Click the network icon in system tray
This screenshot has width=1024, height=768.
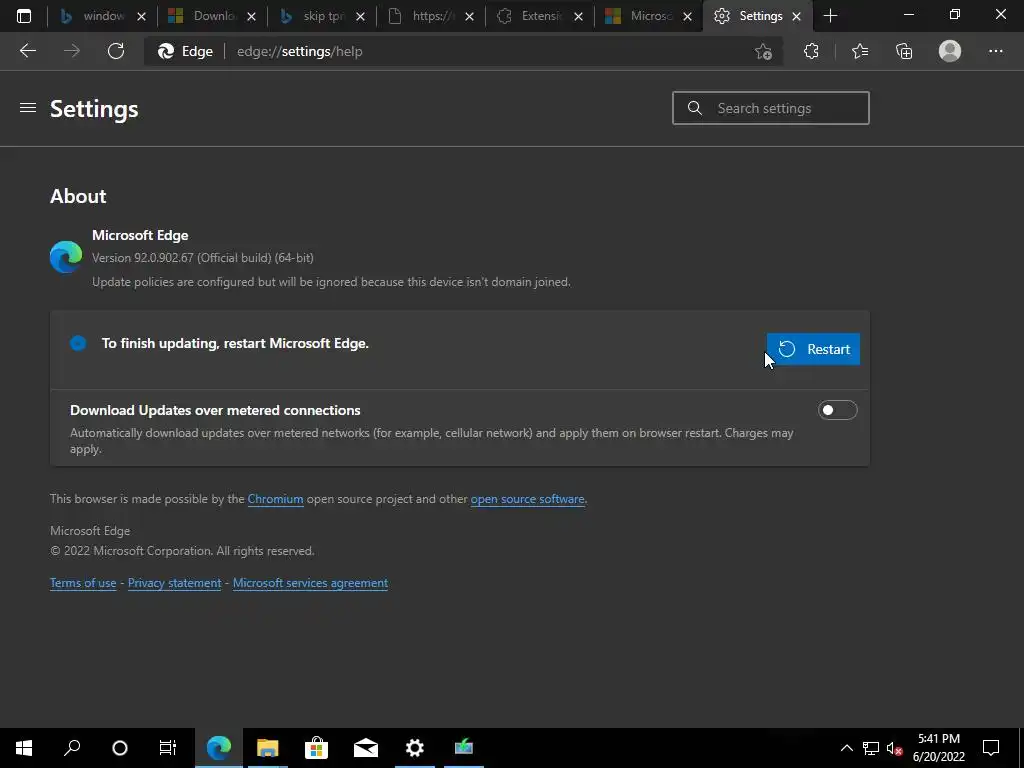click(871, 748)
